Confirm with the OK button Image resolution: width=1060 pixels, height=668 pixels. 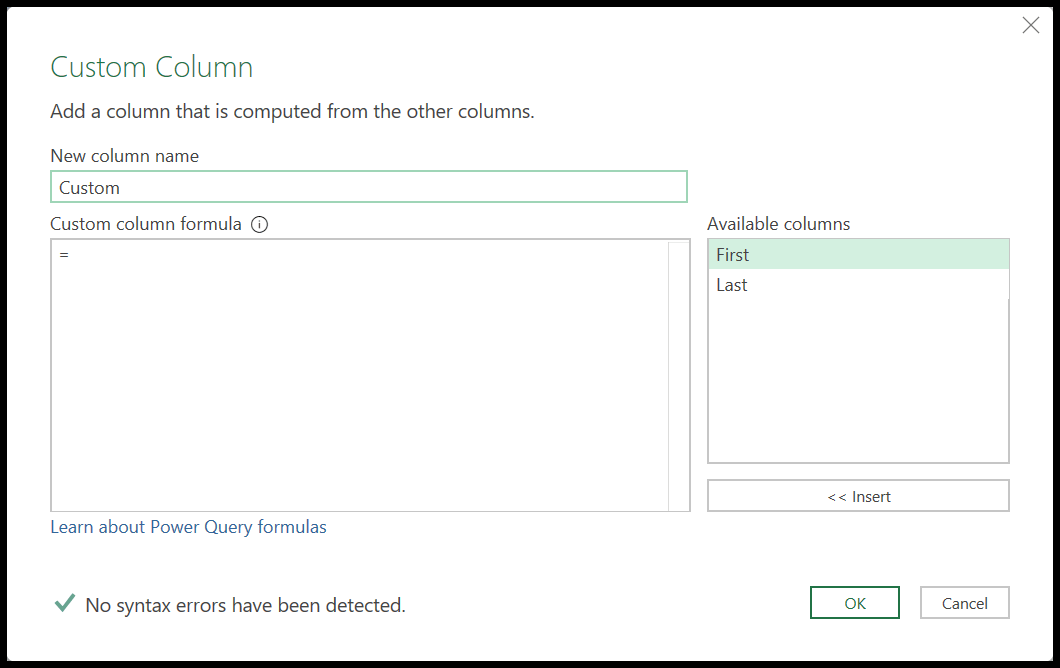(854, 603)
